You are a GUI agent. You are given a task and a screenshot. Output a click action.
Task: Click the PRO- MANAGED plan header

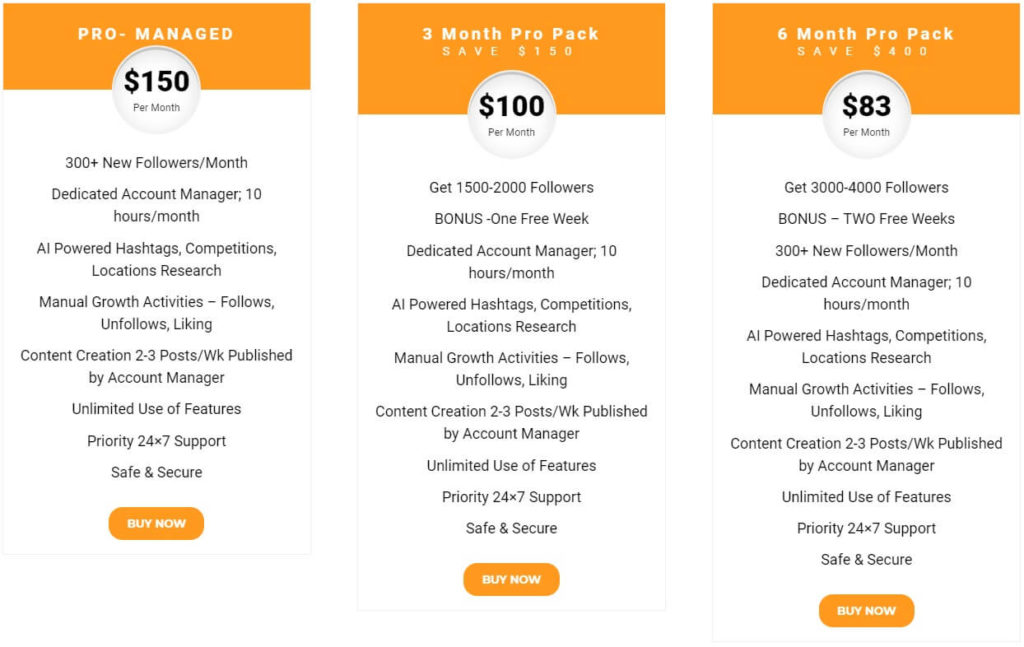point(156,34)
